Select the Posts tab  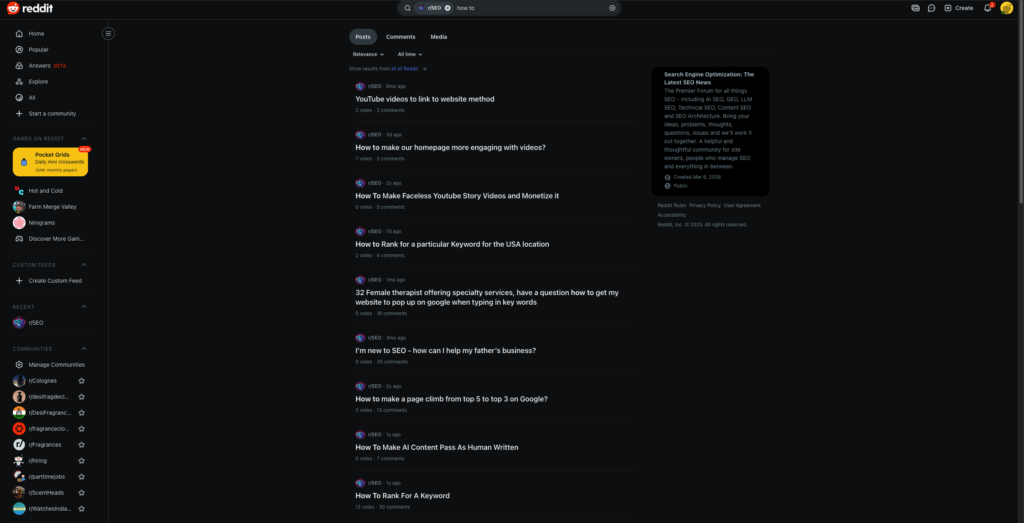coord(362,37)
